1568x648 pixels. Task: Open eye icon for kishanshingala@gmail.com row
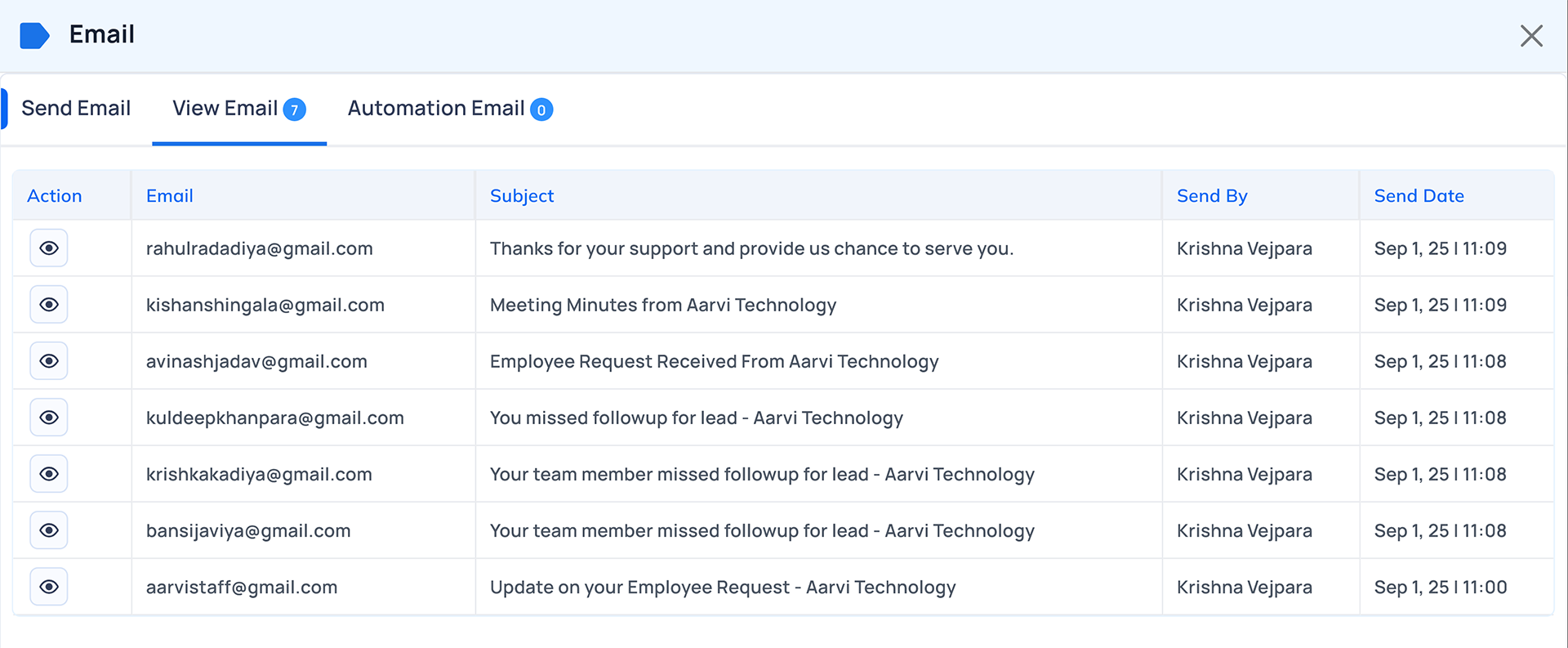[49, 305]
